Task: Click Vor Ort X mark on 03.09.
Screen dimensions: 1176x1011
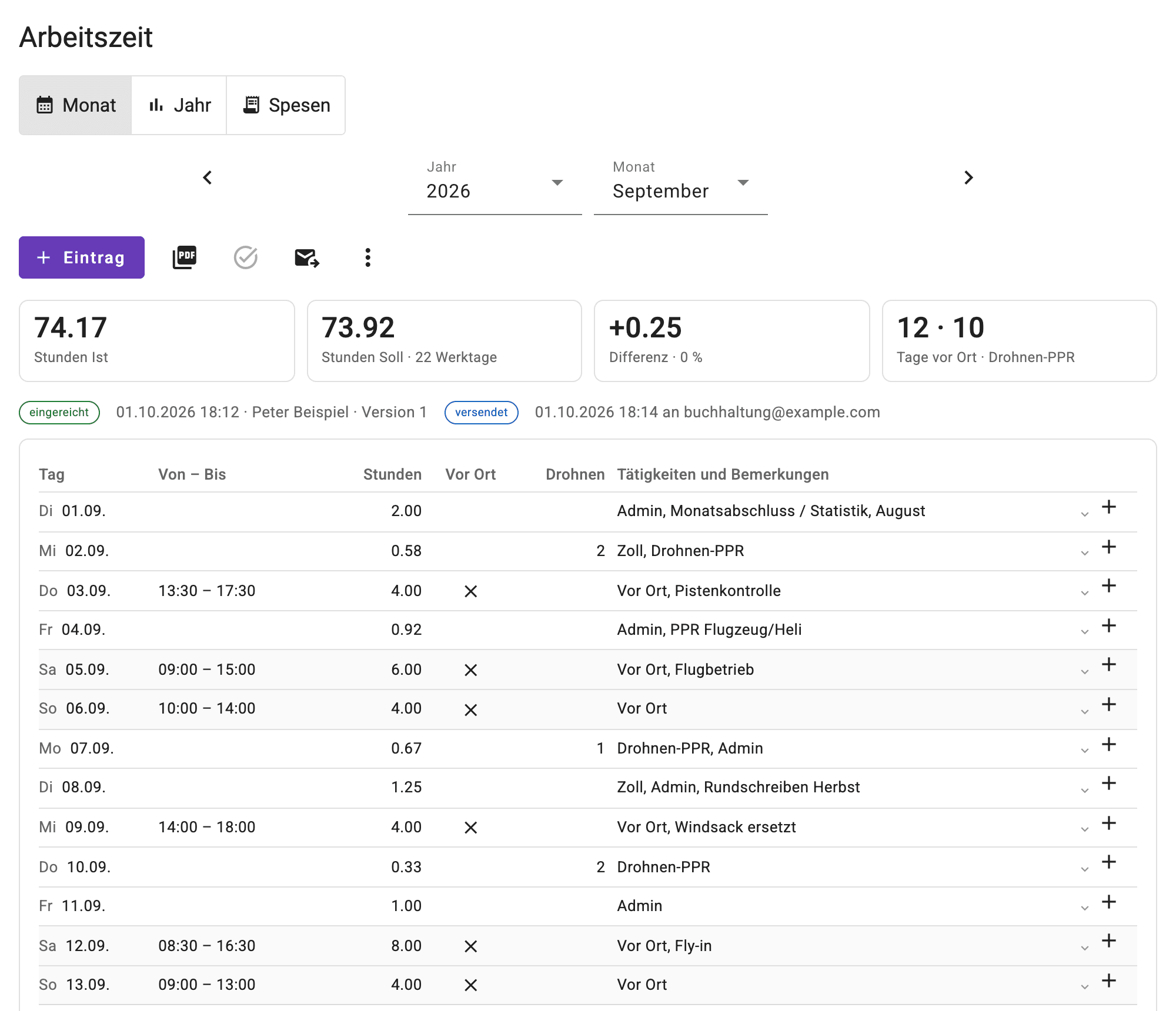Action: 470,591
